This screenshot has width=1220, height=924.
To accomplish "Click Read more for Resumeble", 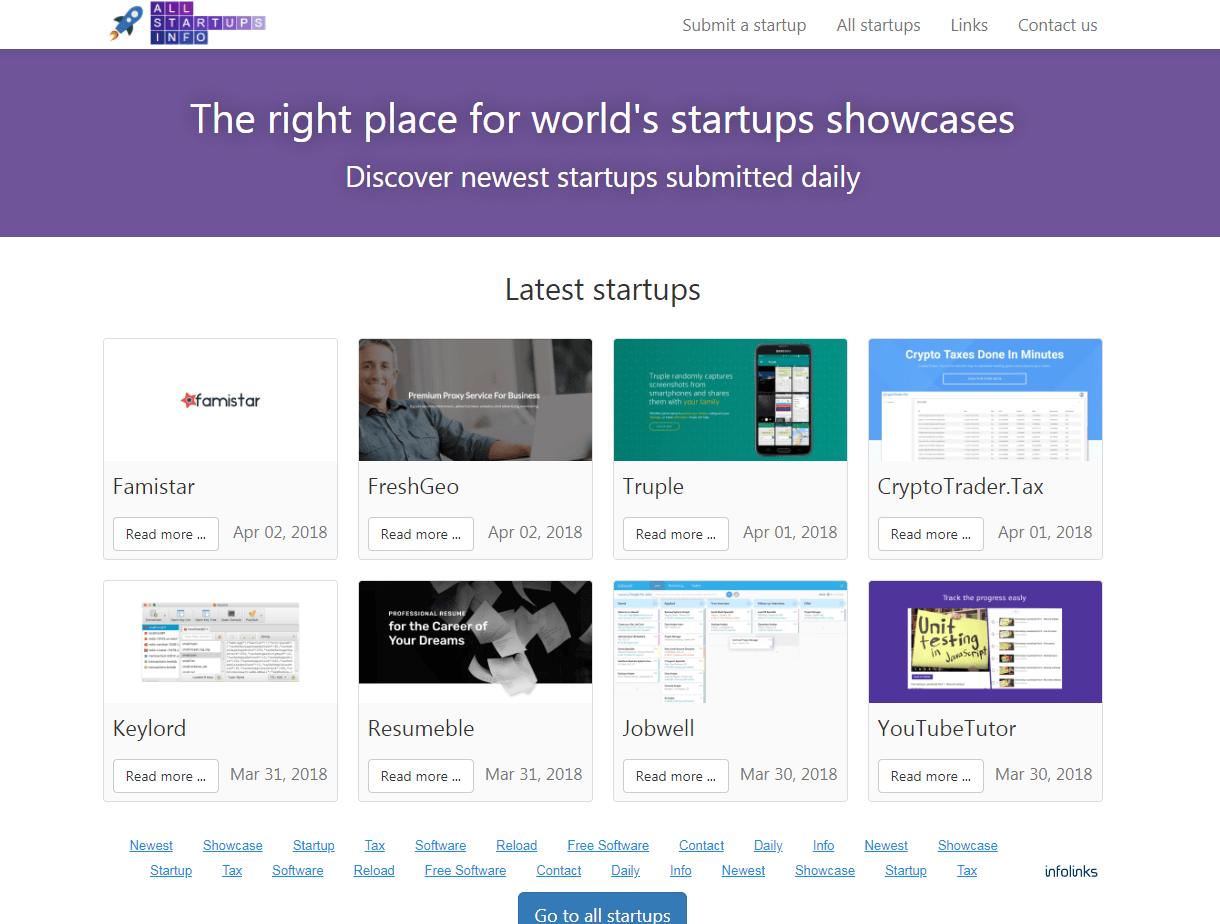I will pyautogui.click(x=421, y=776).
